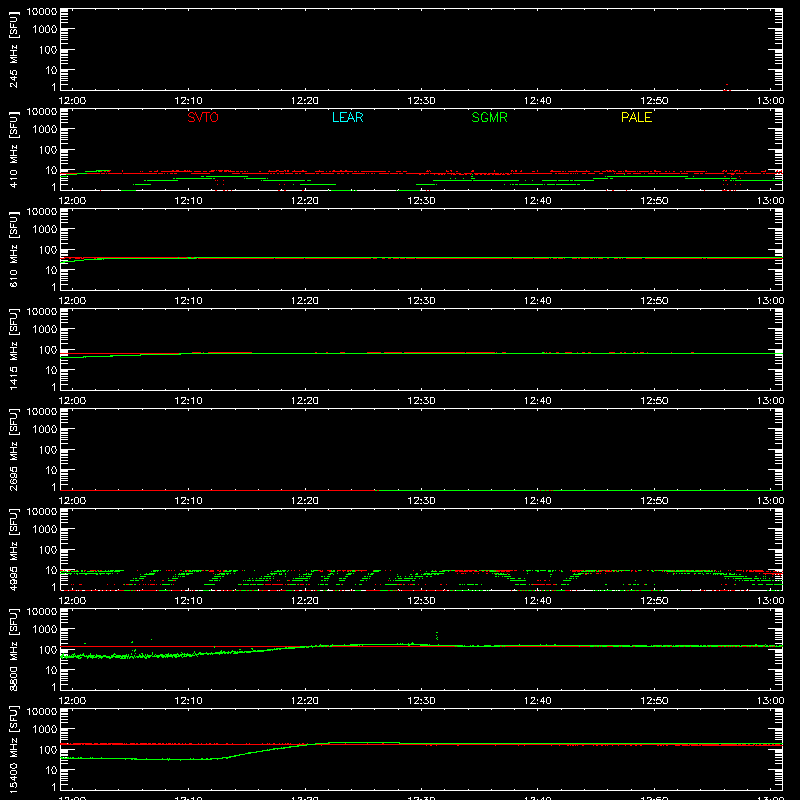Click the red SVTO station label
The width and height of the screenshot is (800, 800).
click(203, 117)
